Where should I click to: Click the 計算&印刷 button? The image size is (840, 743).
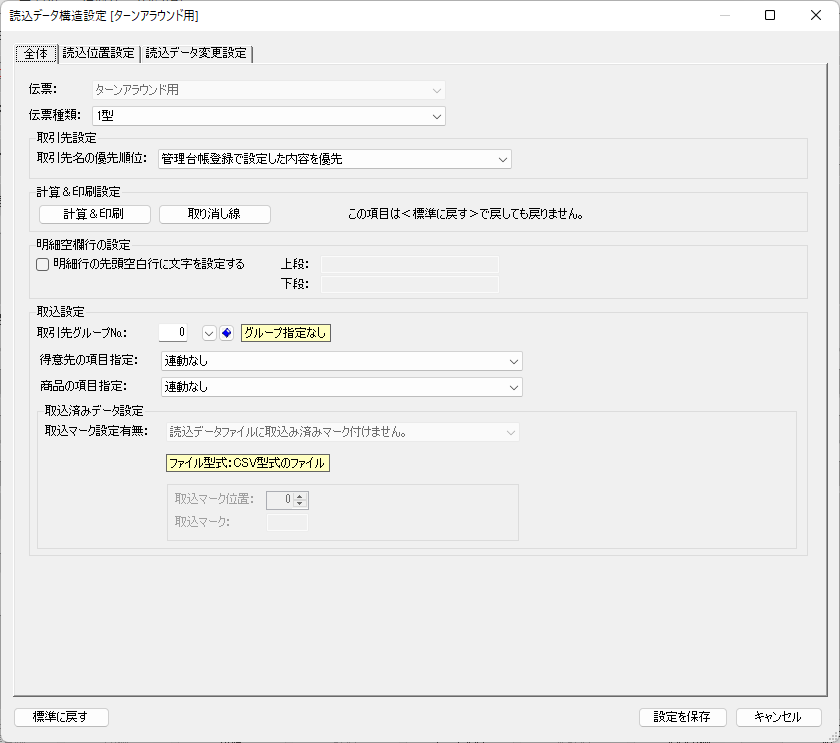click(x=95, y=213)
